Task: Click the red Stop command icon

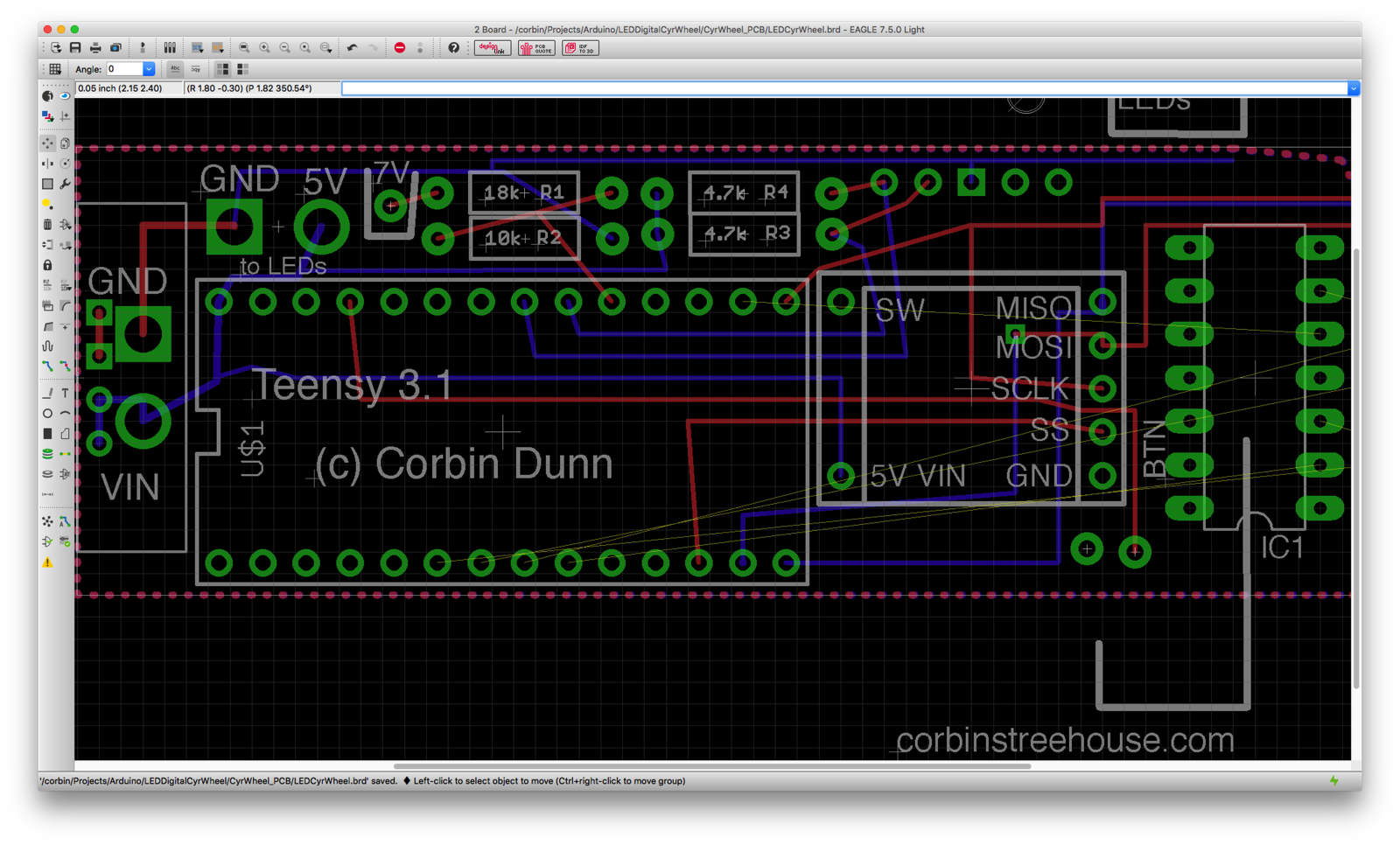Action: 400,48
